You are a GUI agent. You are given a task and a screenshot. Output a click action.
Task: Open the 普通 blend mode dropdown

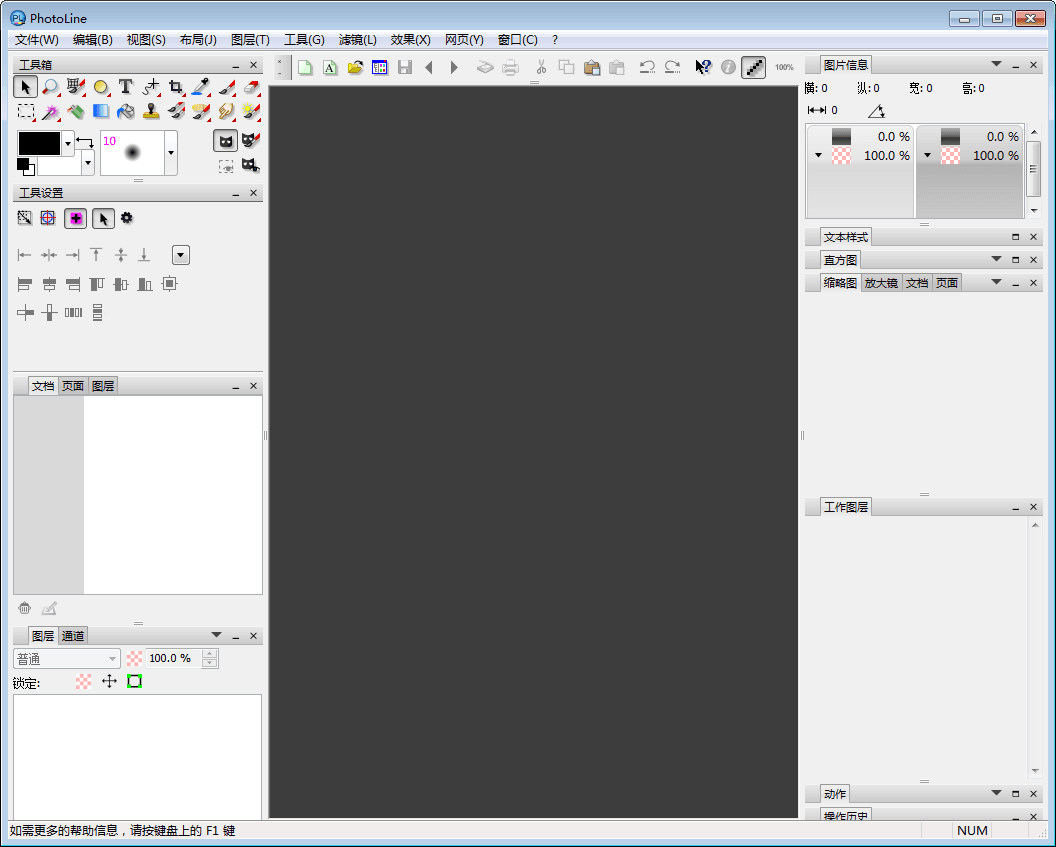point(66,659)
